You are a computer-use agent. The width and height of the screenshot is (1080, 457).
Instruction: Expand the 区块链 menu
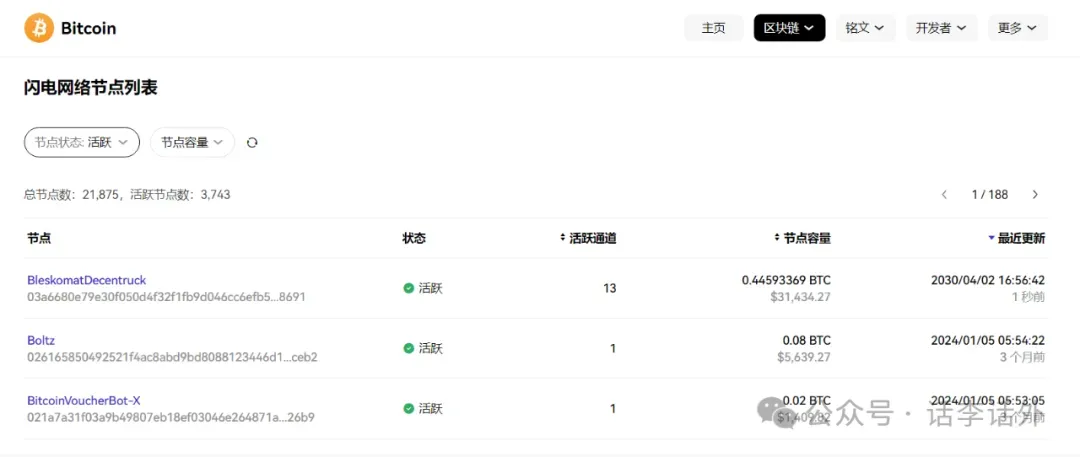pos(789,28)
